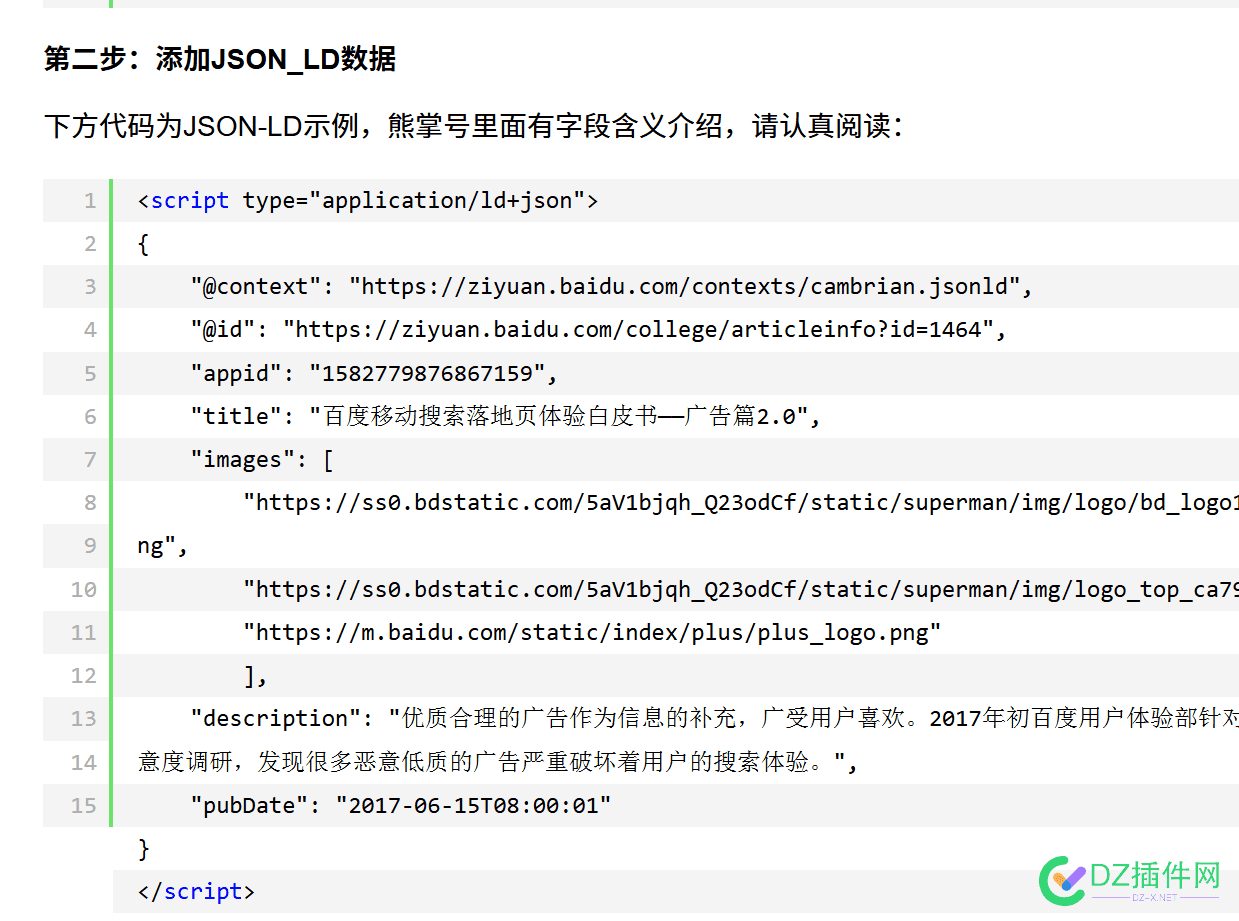Click the closing curly brace below line 15
Screen dimensions: 1239x921
coord(144,849)
